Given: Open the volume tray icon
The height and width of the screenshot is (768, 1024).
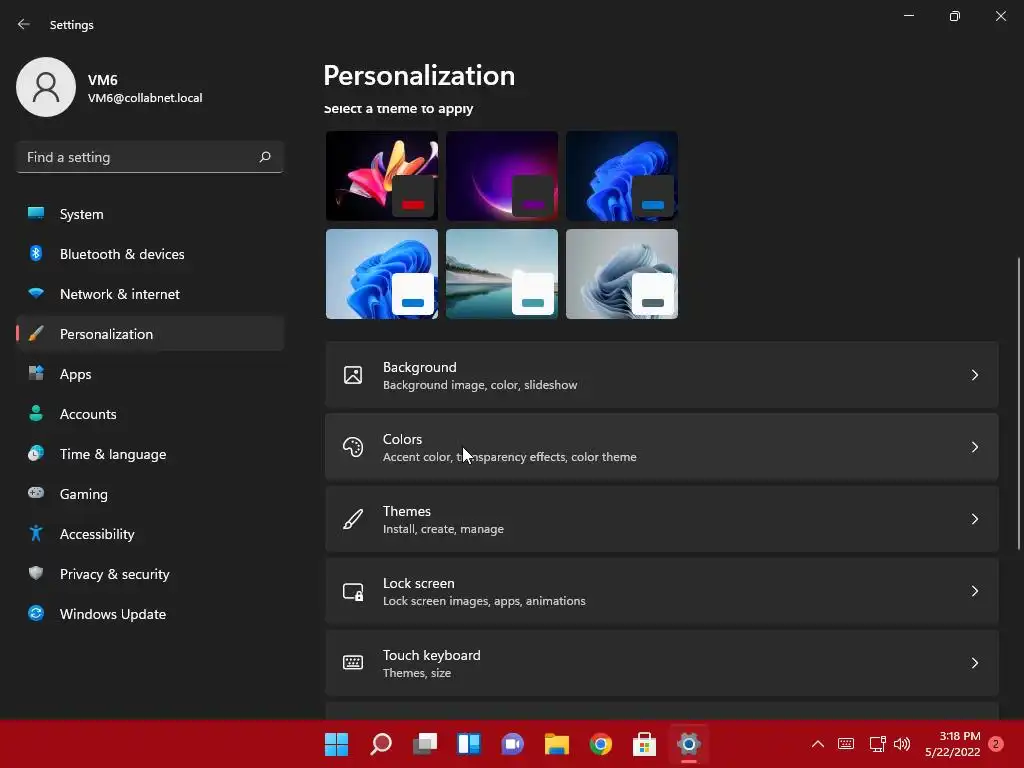Looking at the screenshot, I should pos(902,744).
